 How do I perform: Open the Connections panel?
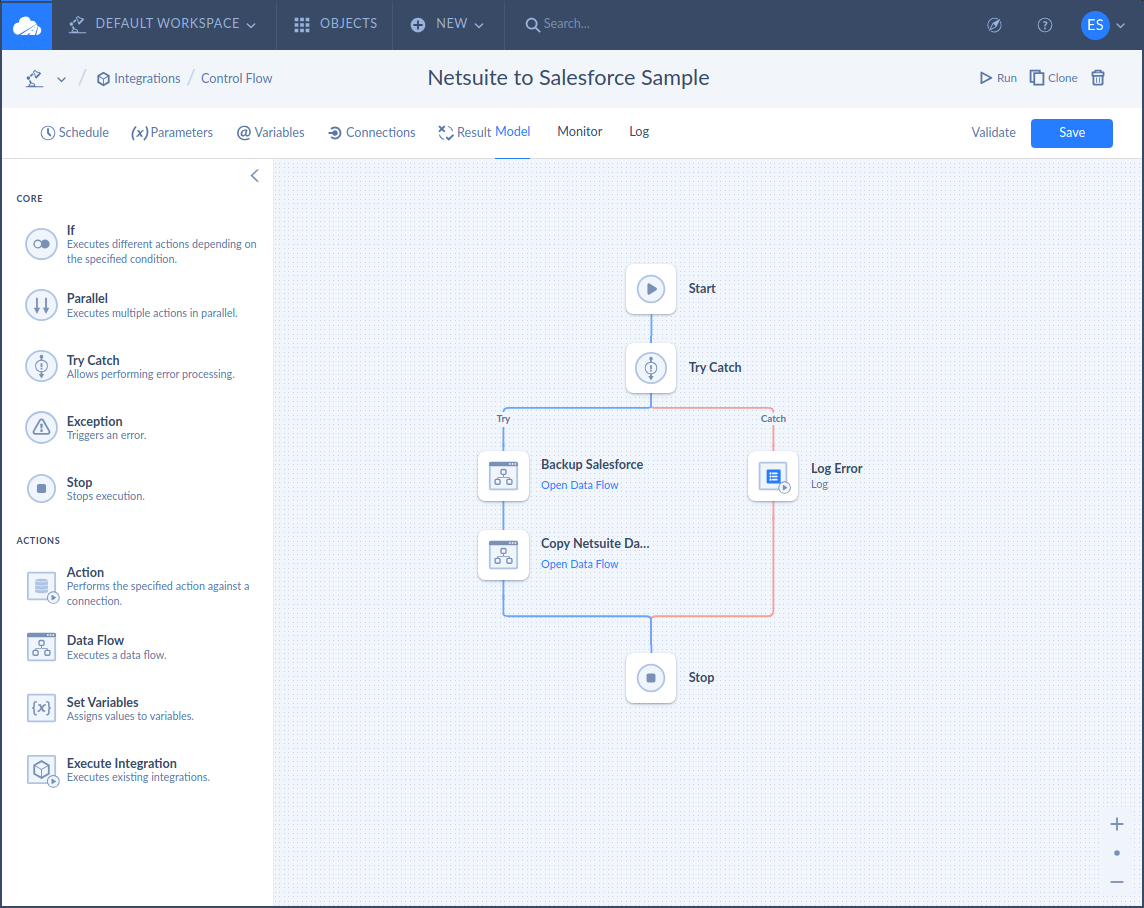click(x=371, y=133)
